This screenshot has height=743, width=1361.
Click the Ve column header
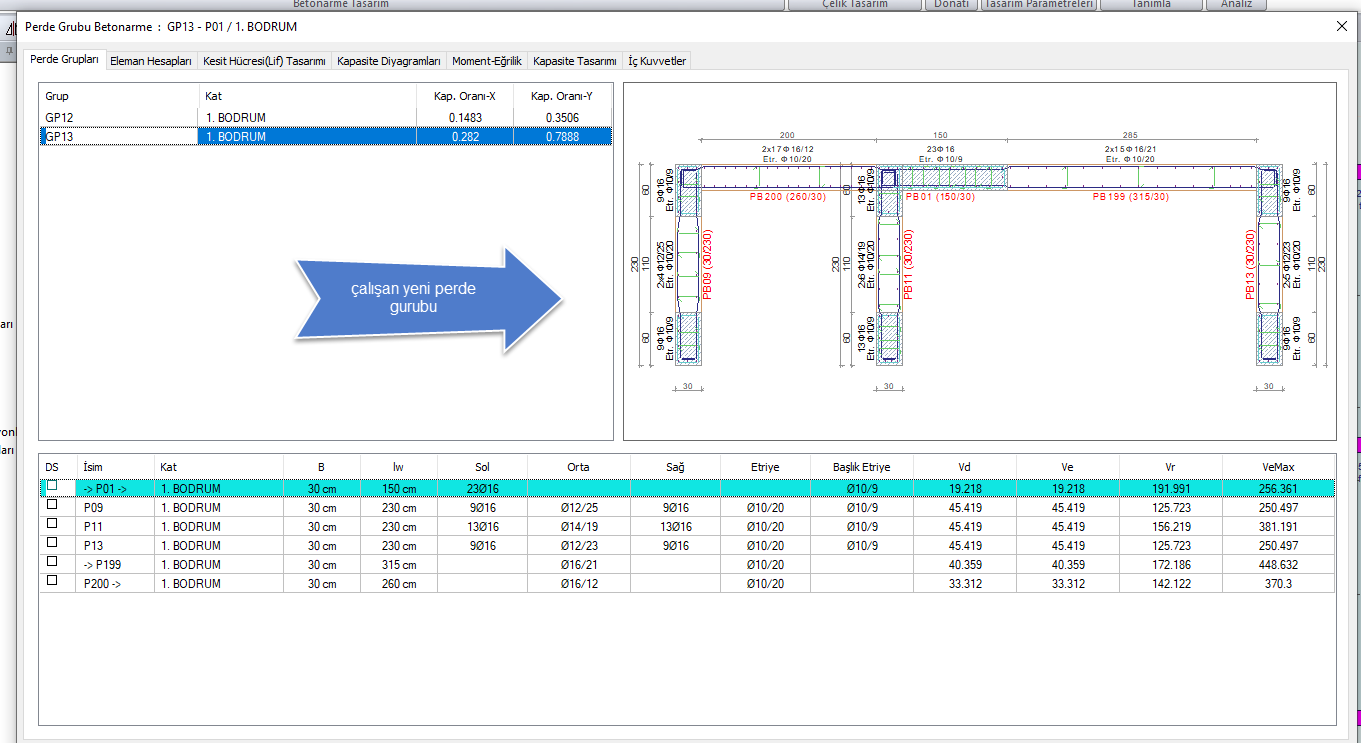pyautogui.click(x=1068, y=466)
